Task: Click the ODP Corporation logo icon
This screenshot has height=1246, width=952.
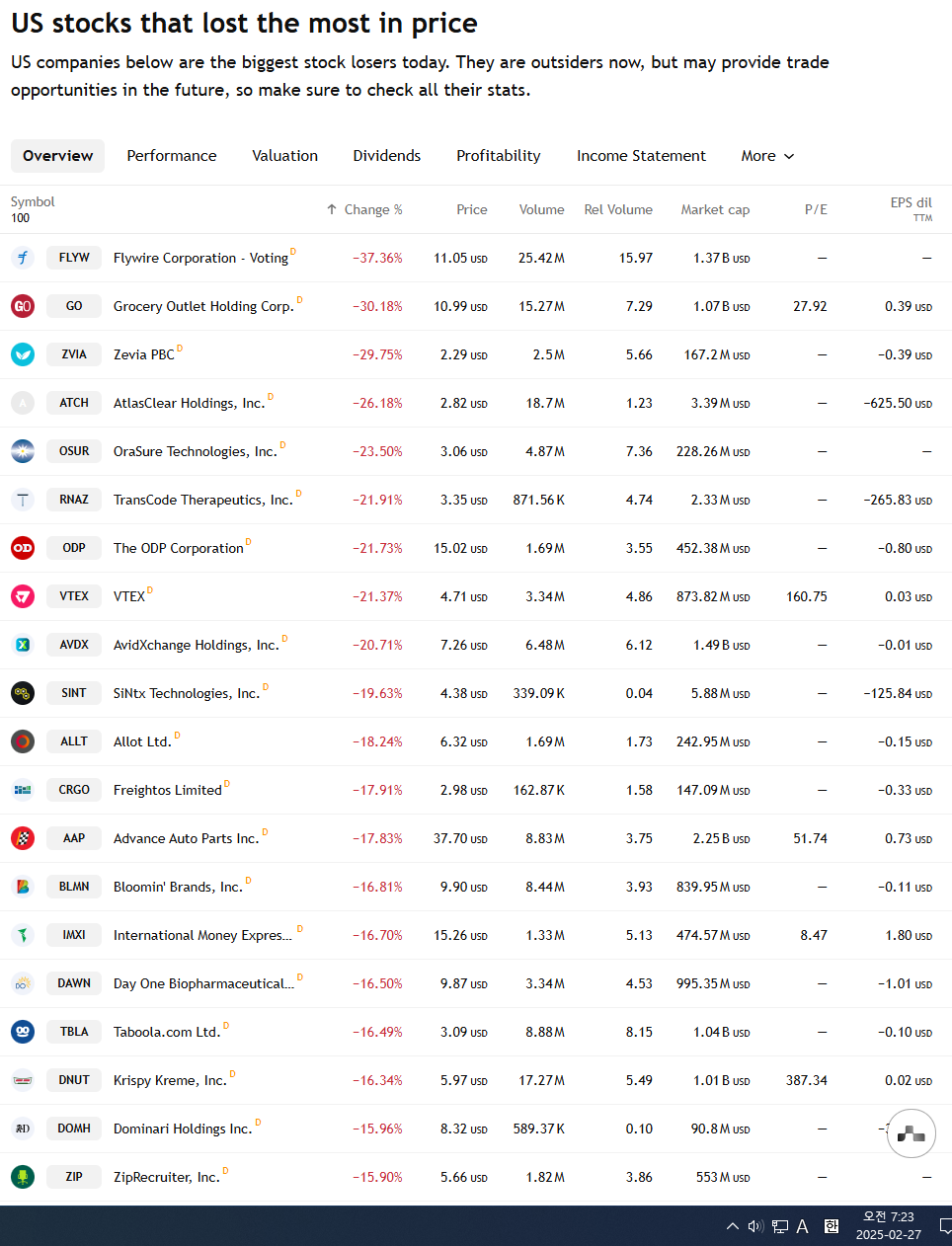Action: 23,548
